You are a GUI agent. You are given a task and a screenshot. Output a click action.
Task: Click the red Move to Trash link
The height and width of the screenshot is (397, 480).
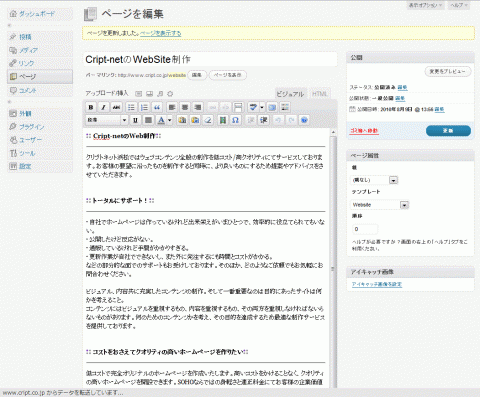coord(364,131)
